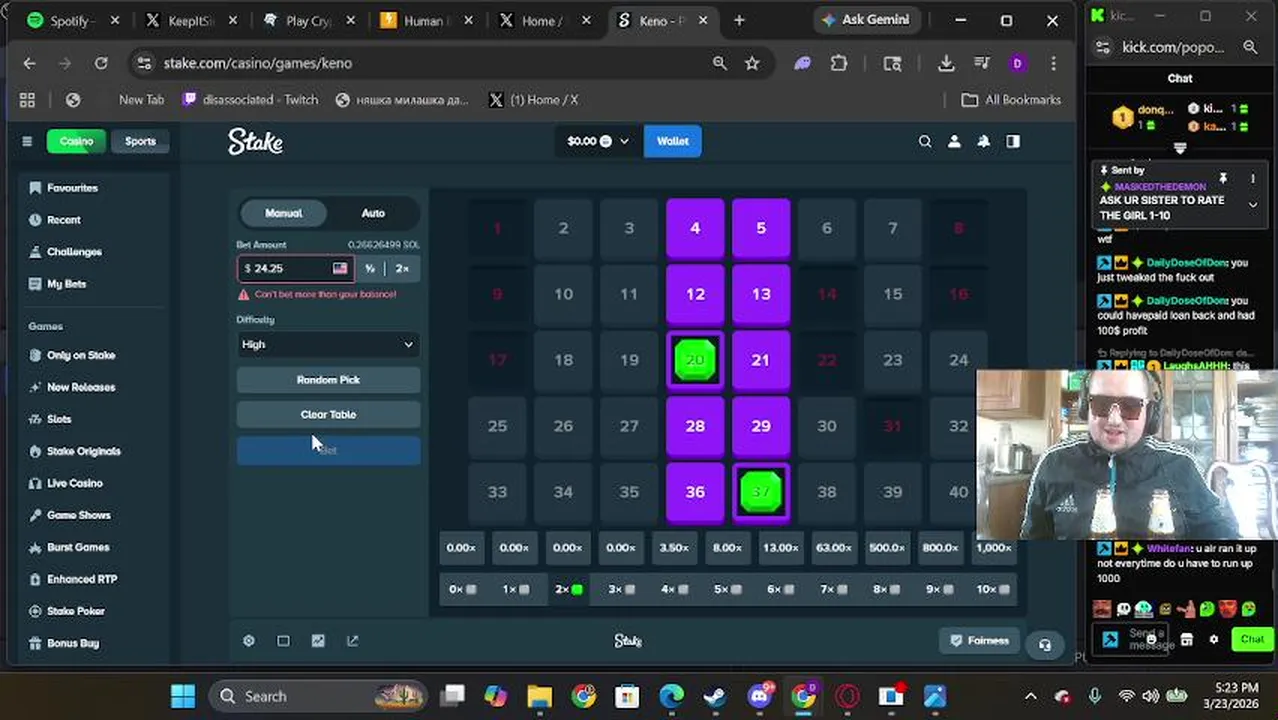Expand the pinned Kick message chevron
The width and height of the screenshot is (1278, 720).
coord(1252,205)
